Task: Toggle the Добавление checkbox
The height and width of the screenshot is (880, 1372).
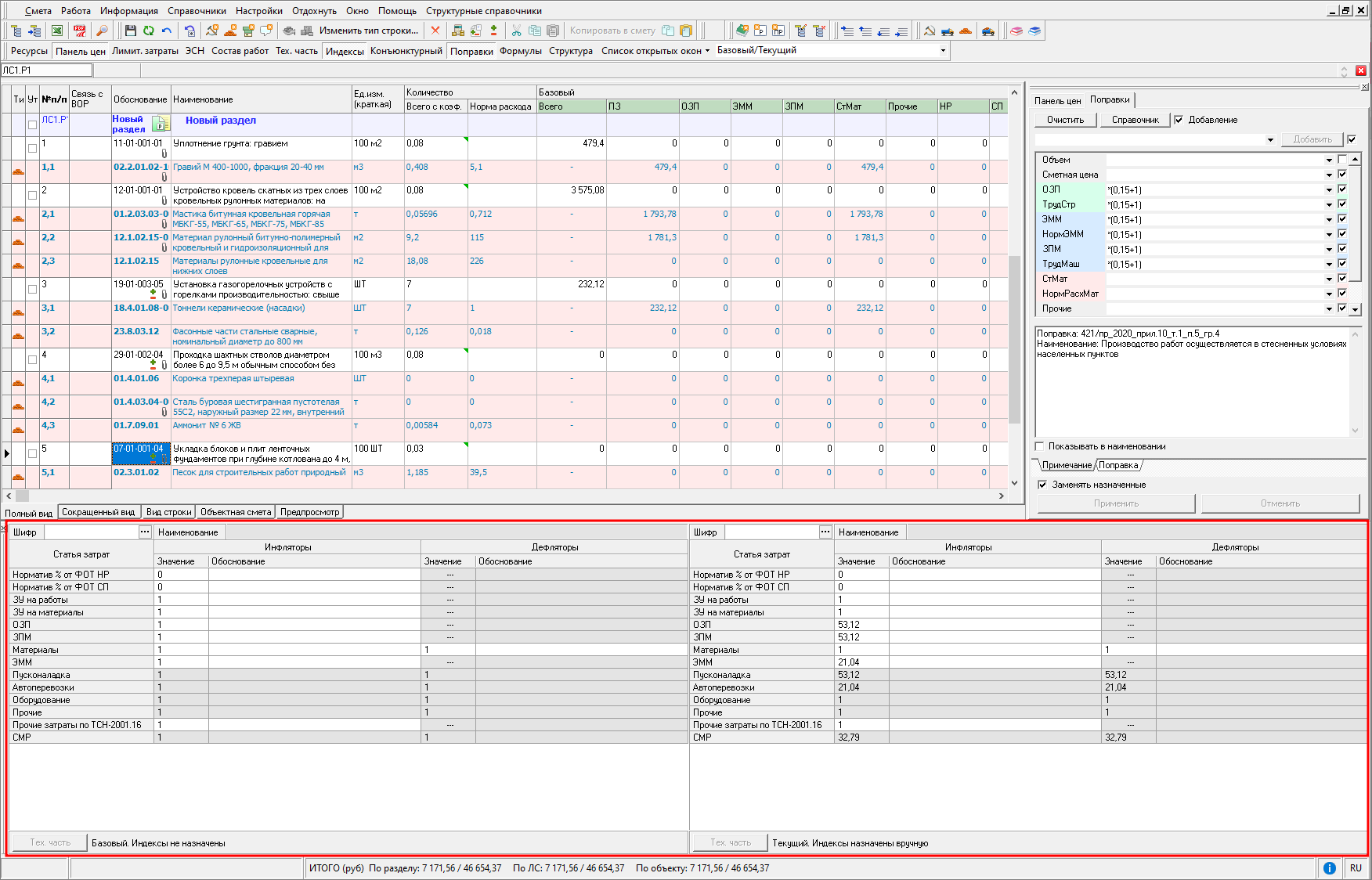Action: coord(1179,120)
